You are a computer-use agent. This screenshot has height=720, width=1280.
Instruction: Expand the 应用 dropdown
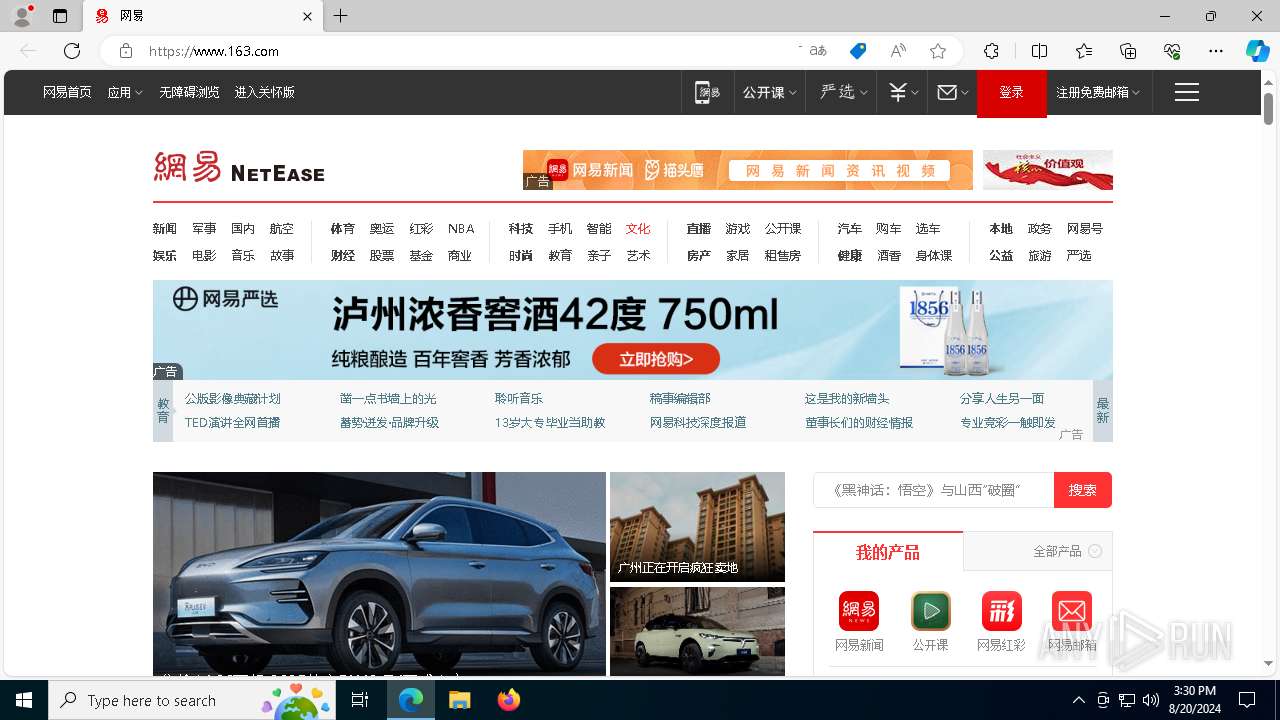pyautogui.click(x=125, y=92)
